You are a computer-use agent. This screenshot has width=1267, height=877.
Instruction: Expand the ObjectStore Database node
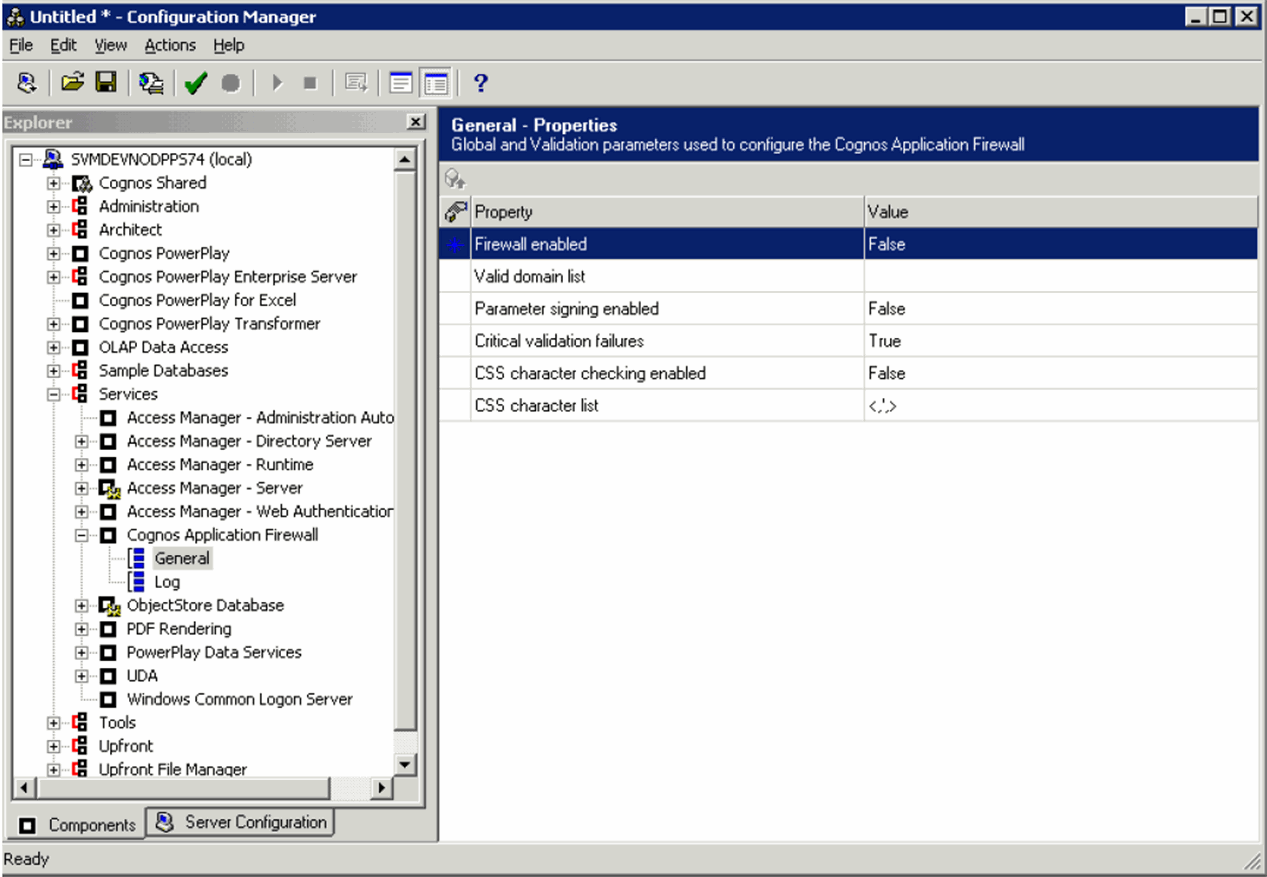[82, 605]
